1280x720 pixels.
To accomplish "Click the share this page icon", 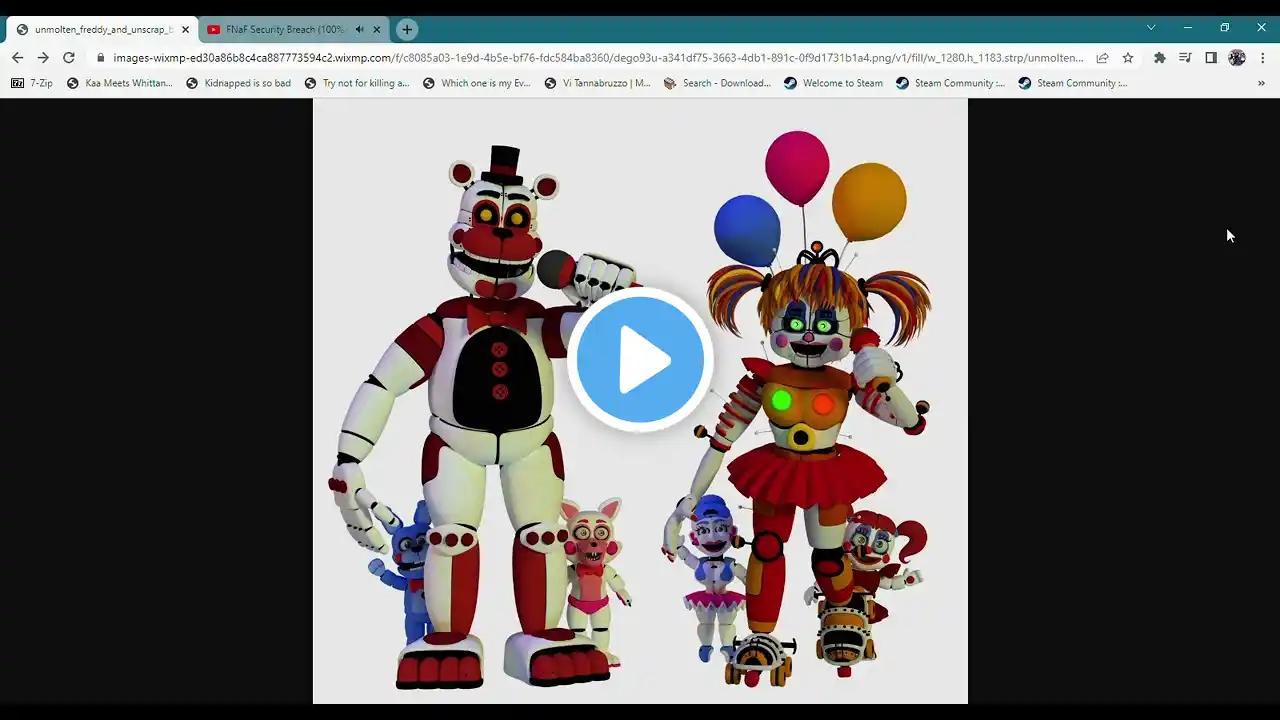I will [x=1102, y=58].
